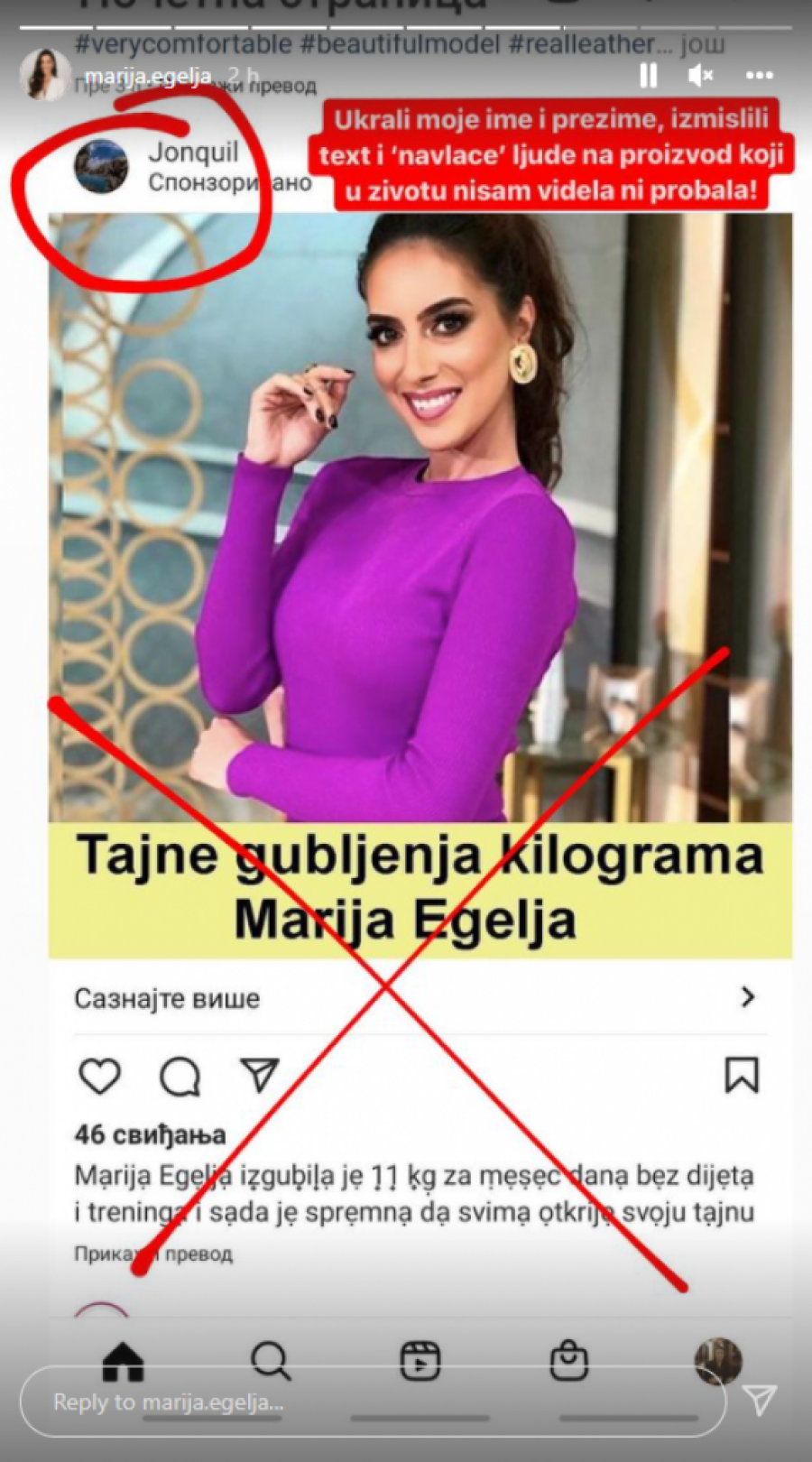Unmute the story sound
The height and width of the screenshot is (1462, 812).
click(x=701, y=76)
